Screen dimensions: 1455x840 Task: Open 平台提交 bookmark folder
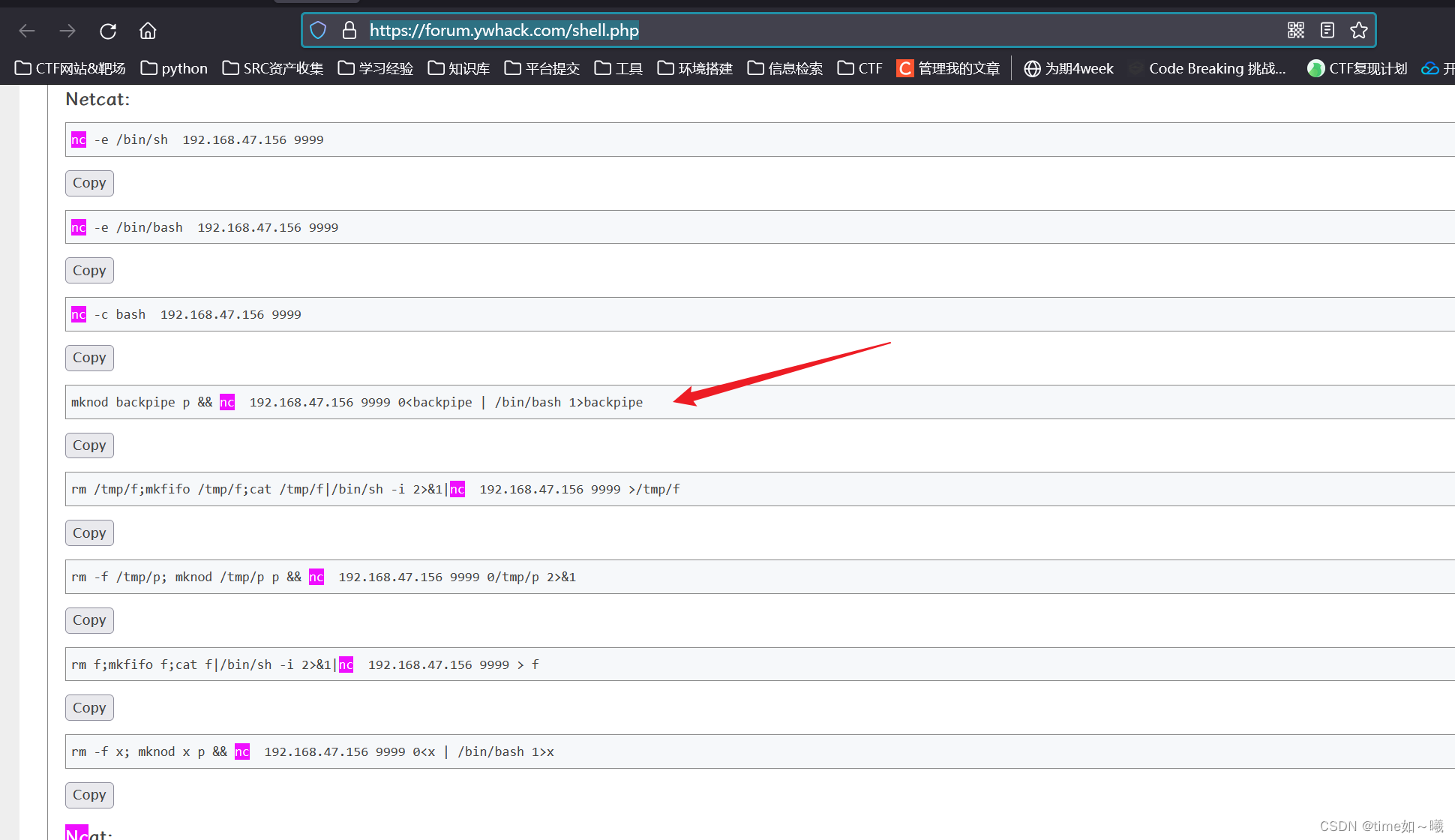542,68
